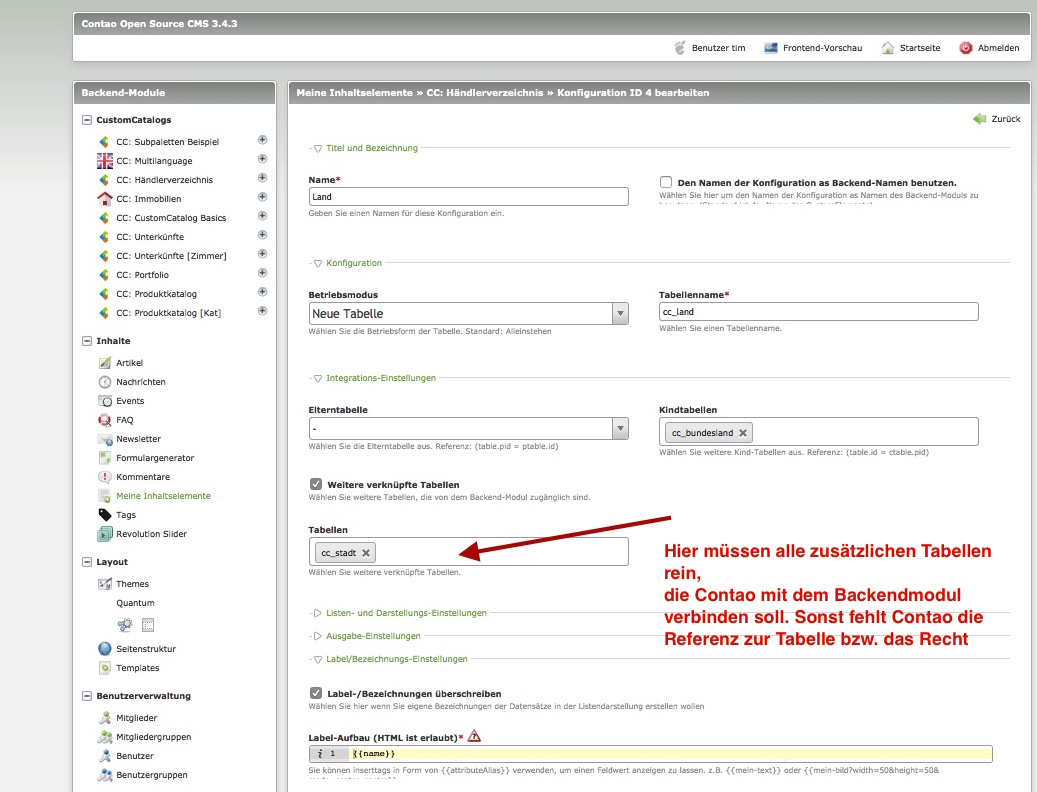Expand Listen- und Darstellungs-Einstellungen section
Image resolution: width=1037 pixels, height=792 pixels.
(x=405, y=613)
